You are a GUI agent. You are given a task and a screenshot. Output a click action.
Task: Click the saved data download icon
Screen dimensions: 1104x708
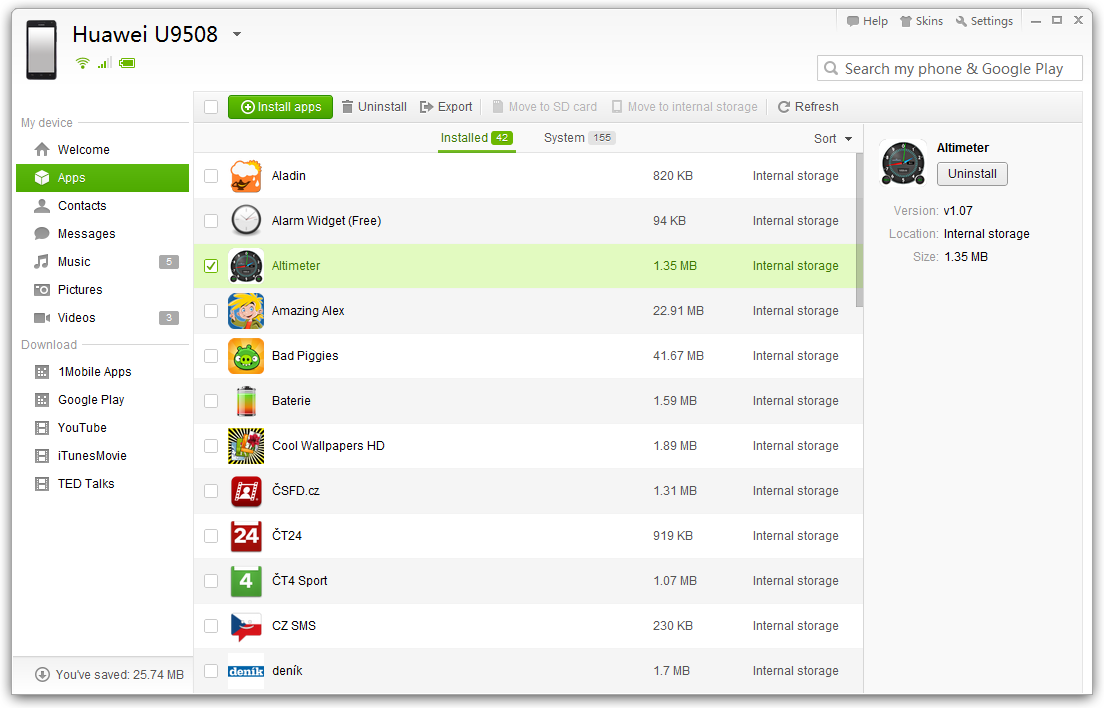42,674
